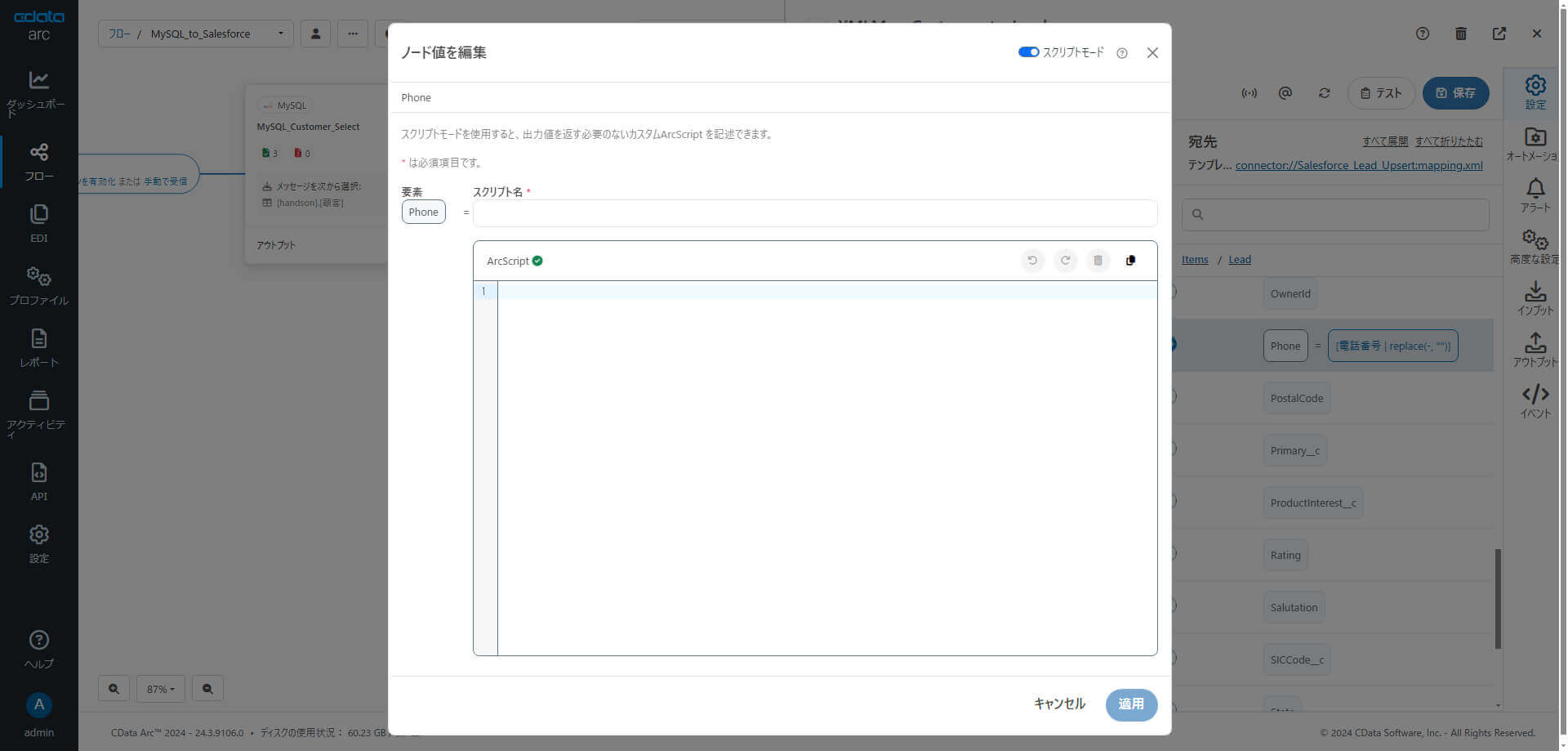Image resolution: width=1568 pixels, height=751 pixels.
Task: Switch to アウトプット tab
Action: (1535, 350)
